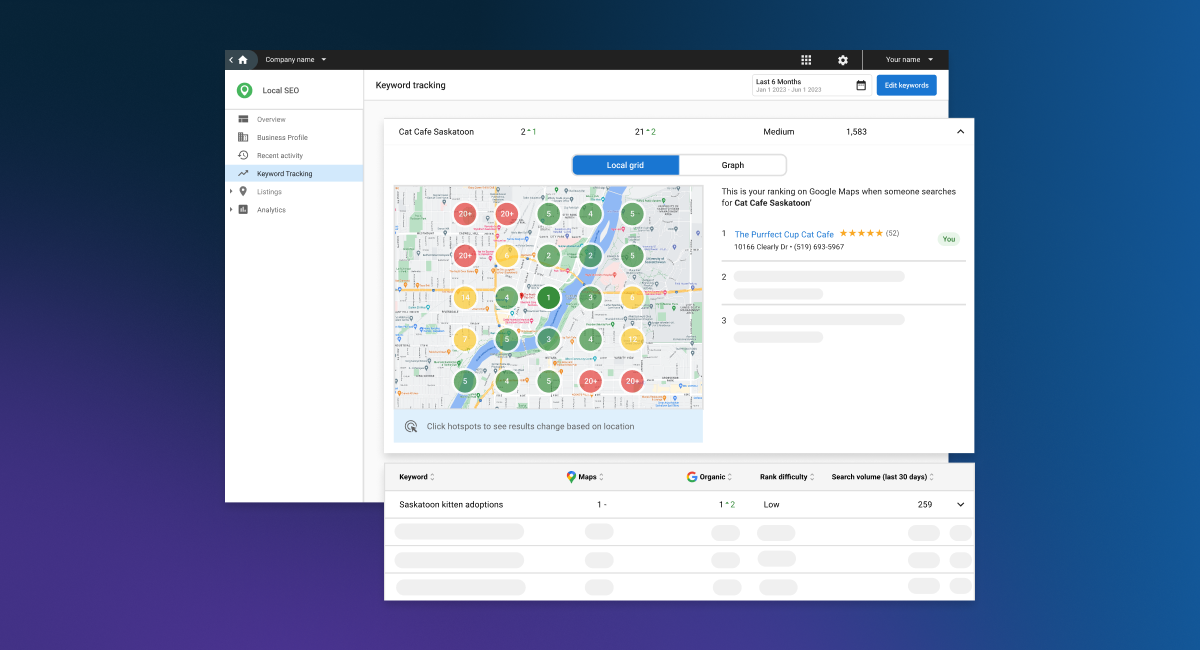Click the Local SEO sidebar title
1200x650 pixels.
click(280, 90)
